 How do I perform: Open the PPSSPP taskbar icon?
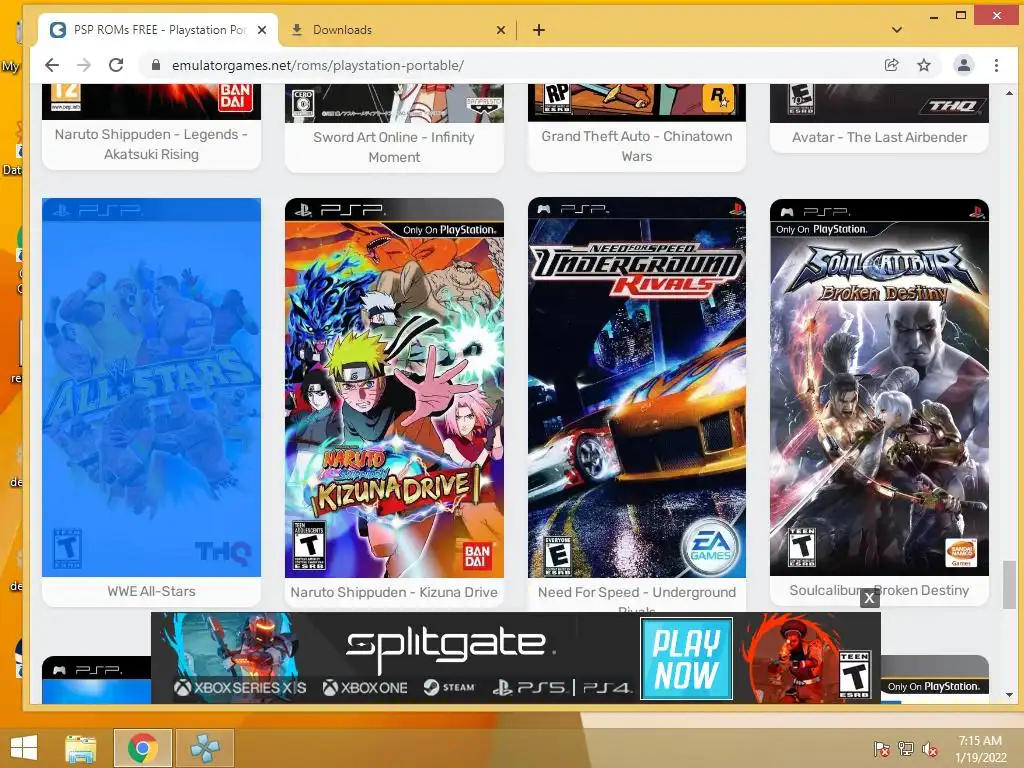click(205, 748)
